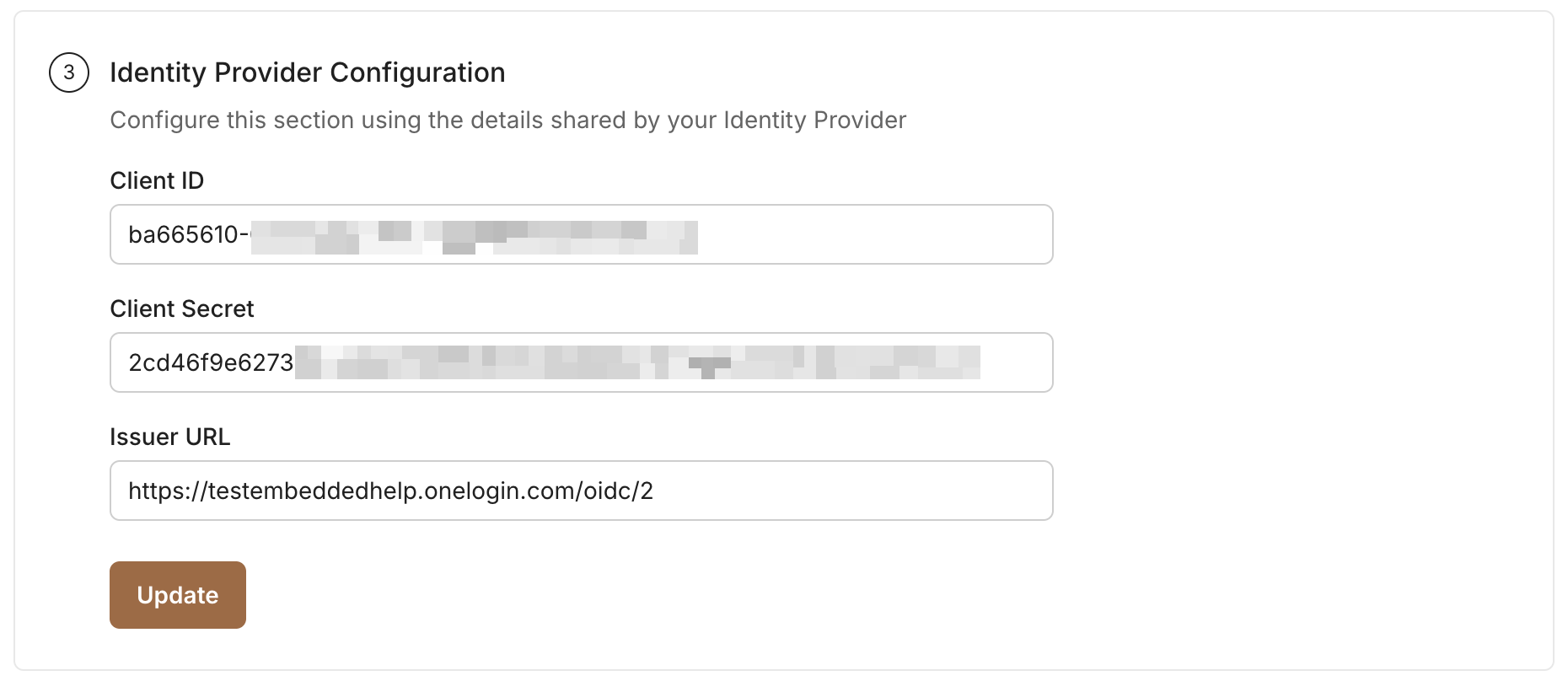Click inside the Client Secret field
Image resolution: width=1568 pixels, height=681 pixels.
(580, 362)
